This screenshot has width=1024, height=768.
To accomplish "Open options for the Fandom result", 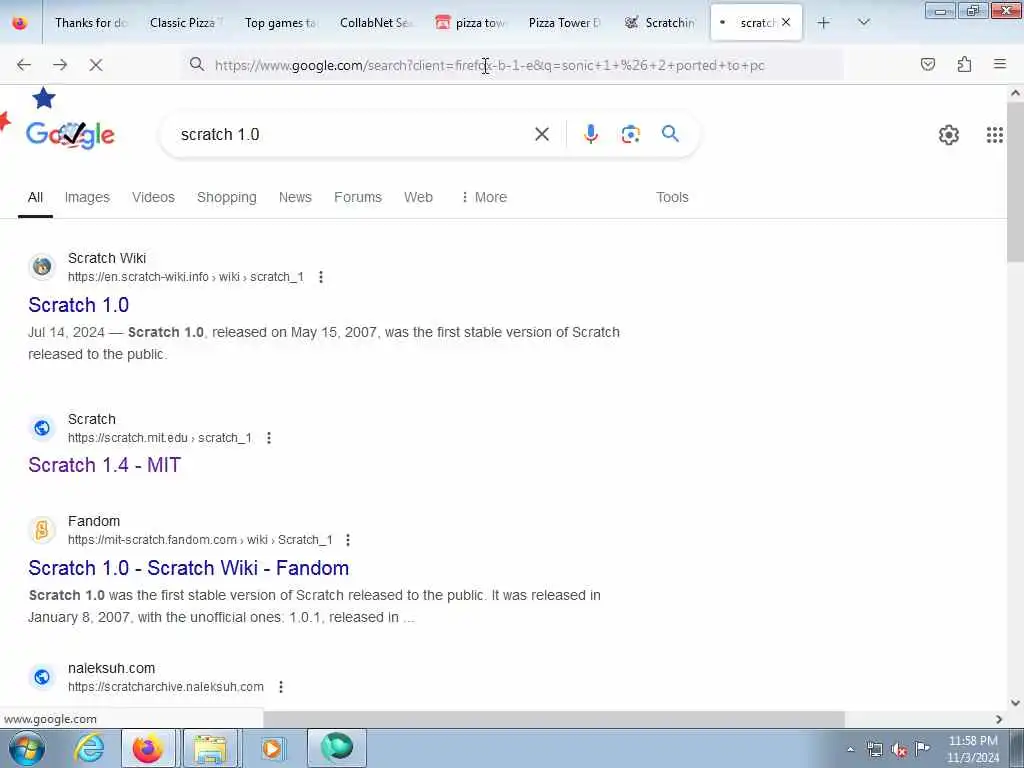I will pos(348,540).
